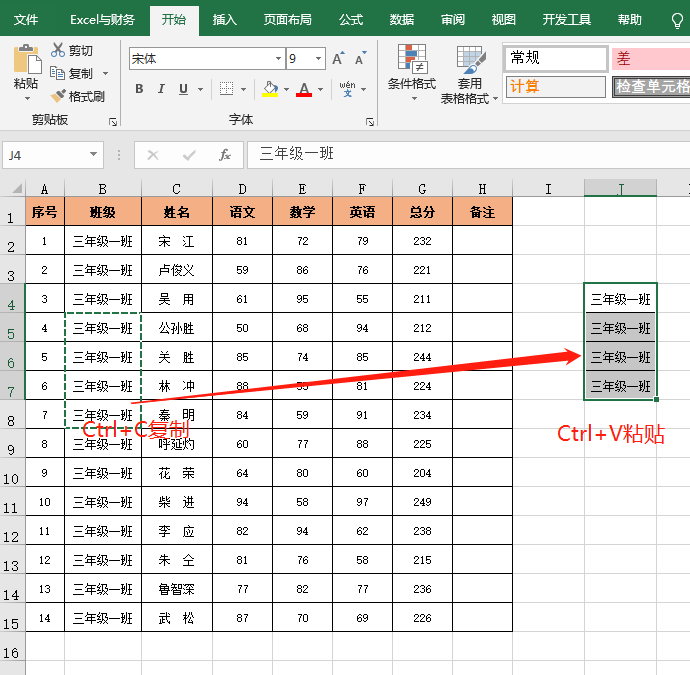Open 套用表格格式 table format

[x=470, y=75]
